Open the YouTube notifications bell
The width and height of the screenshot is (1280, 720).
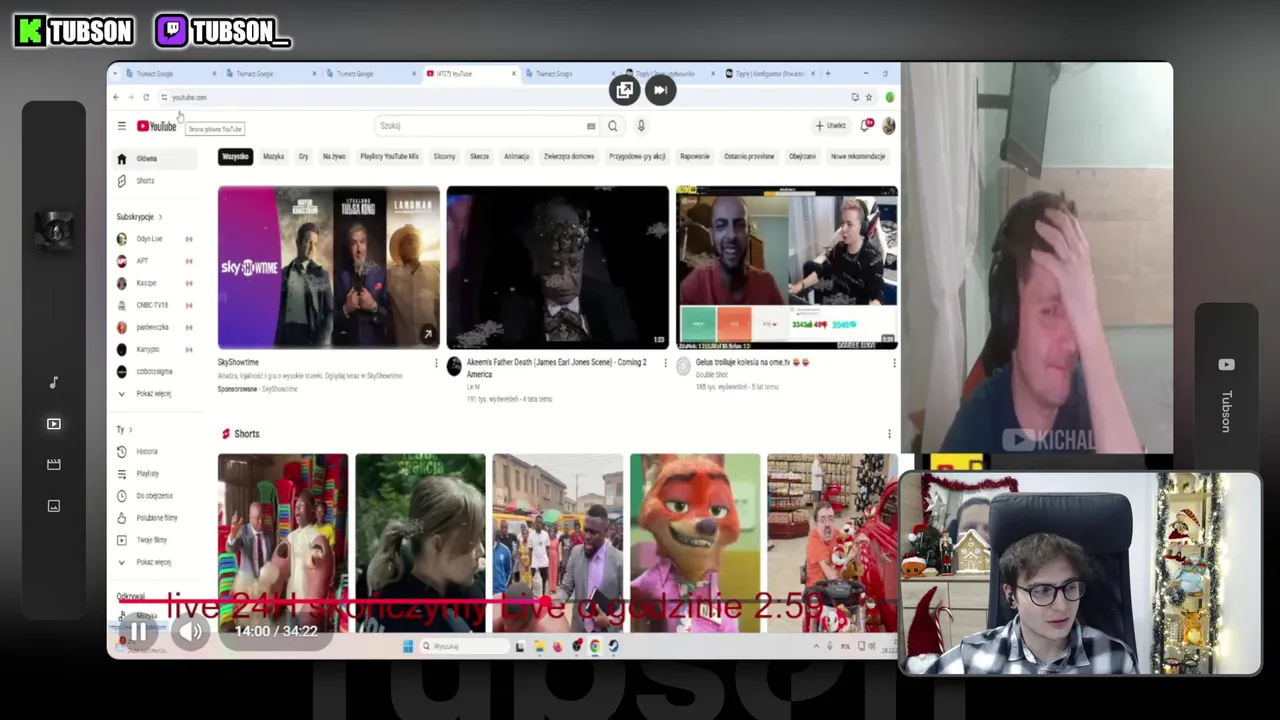866,126
